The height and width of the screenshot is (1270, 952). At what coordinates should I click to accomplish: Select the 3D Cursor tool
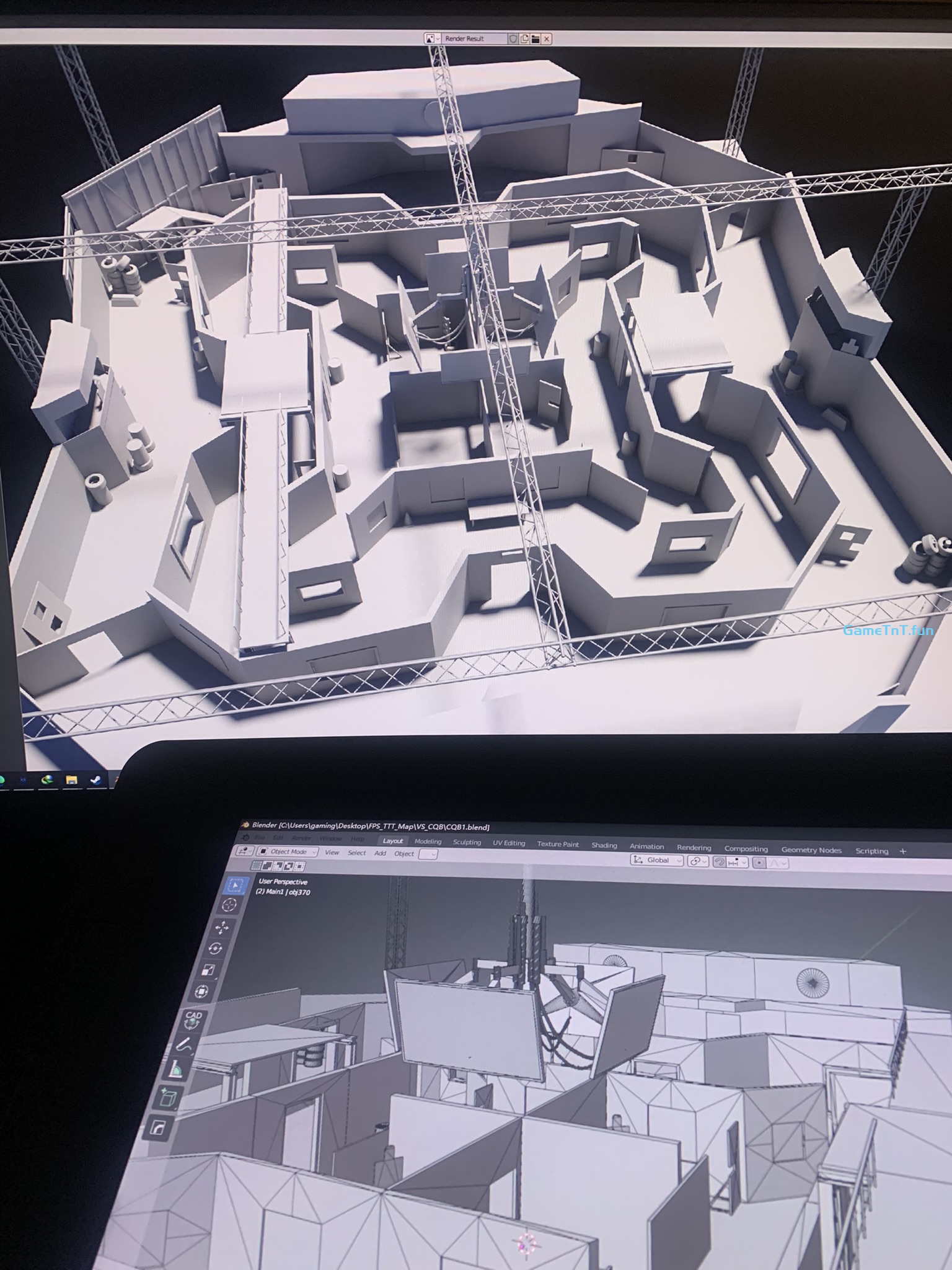tap(230, 905)
